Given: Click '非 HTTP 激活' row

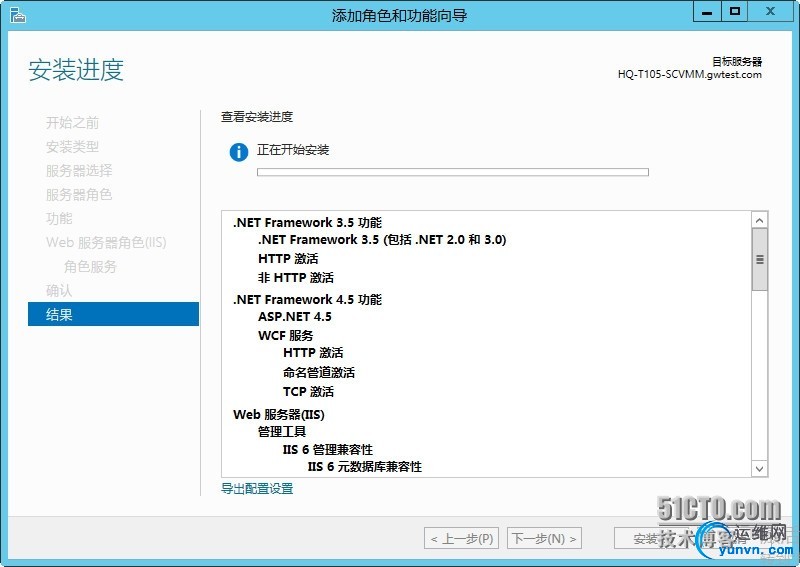Looking at the screenshot, I should tap(296, 277).
